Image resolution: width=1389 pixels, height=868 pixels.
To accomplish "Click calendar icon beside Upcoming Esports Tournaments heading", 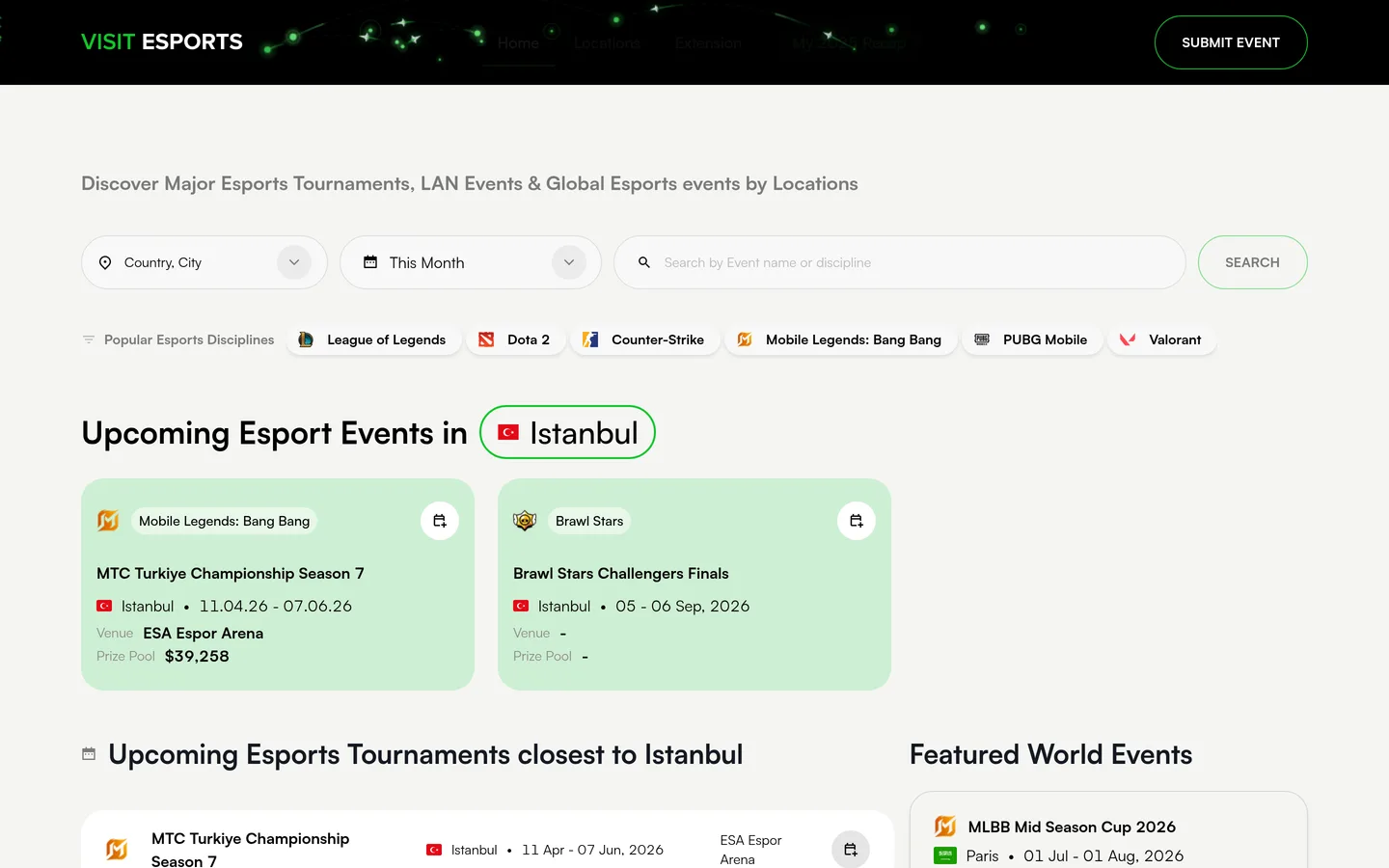I will 89,754.
